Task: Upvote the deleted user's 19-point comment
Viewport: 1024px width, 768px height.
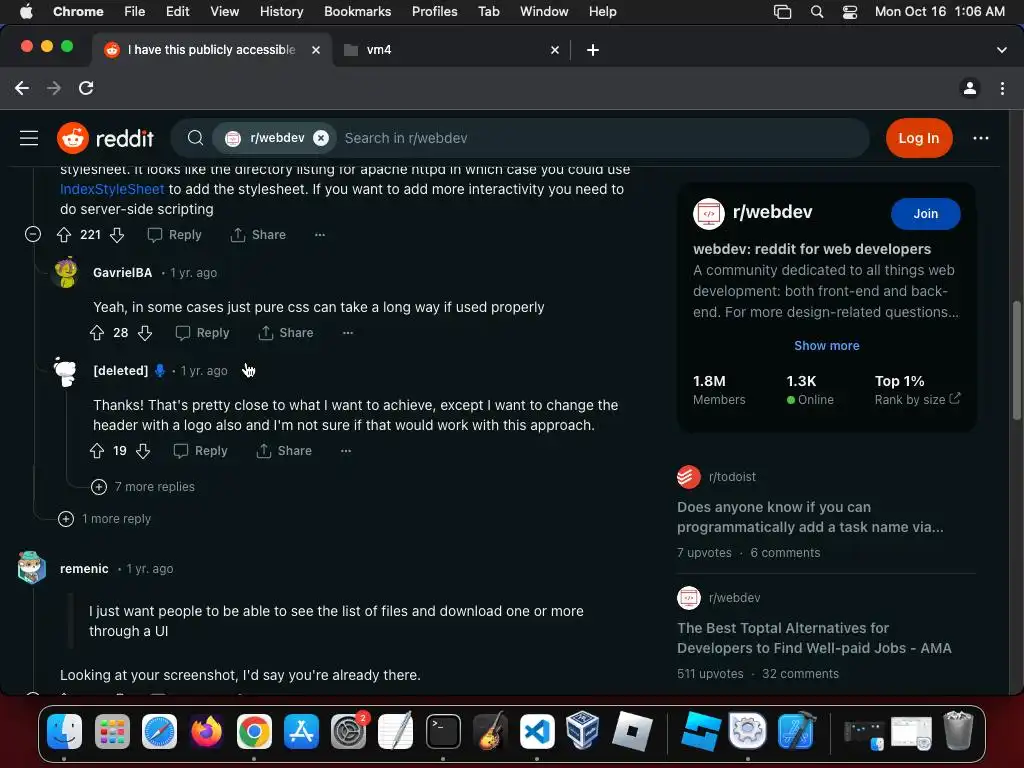Action: pyautogui.click(x=97, y=451)
